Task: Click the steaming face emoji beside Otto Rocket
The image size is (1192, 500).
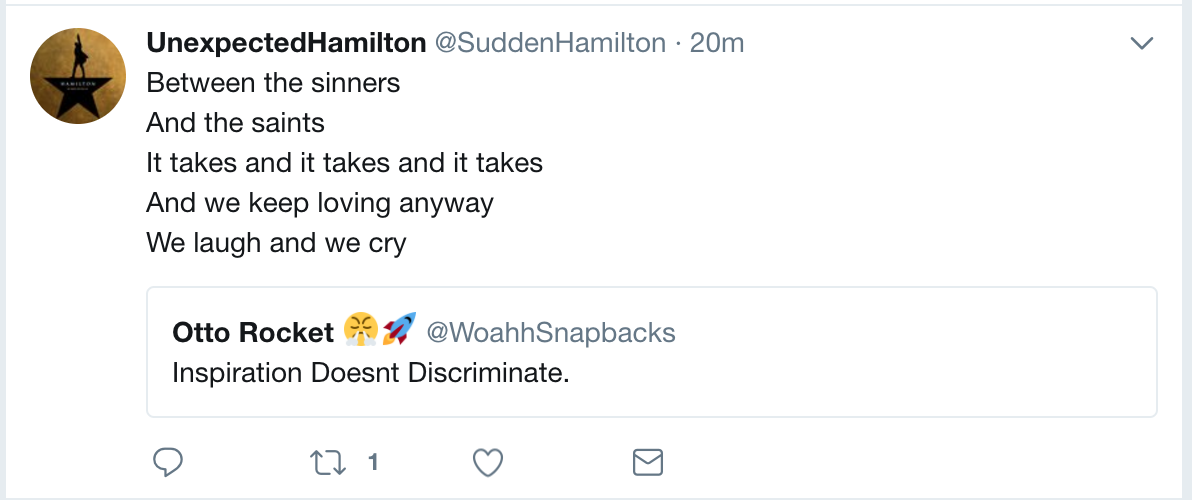Action: pos(359,329)
